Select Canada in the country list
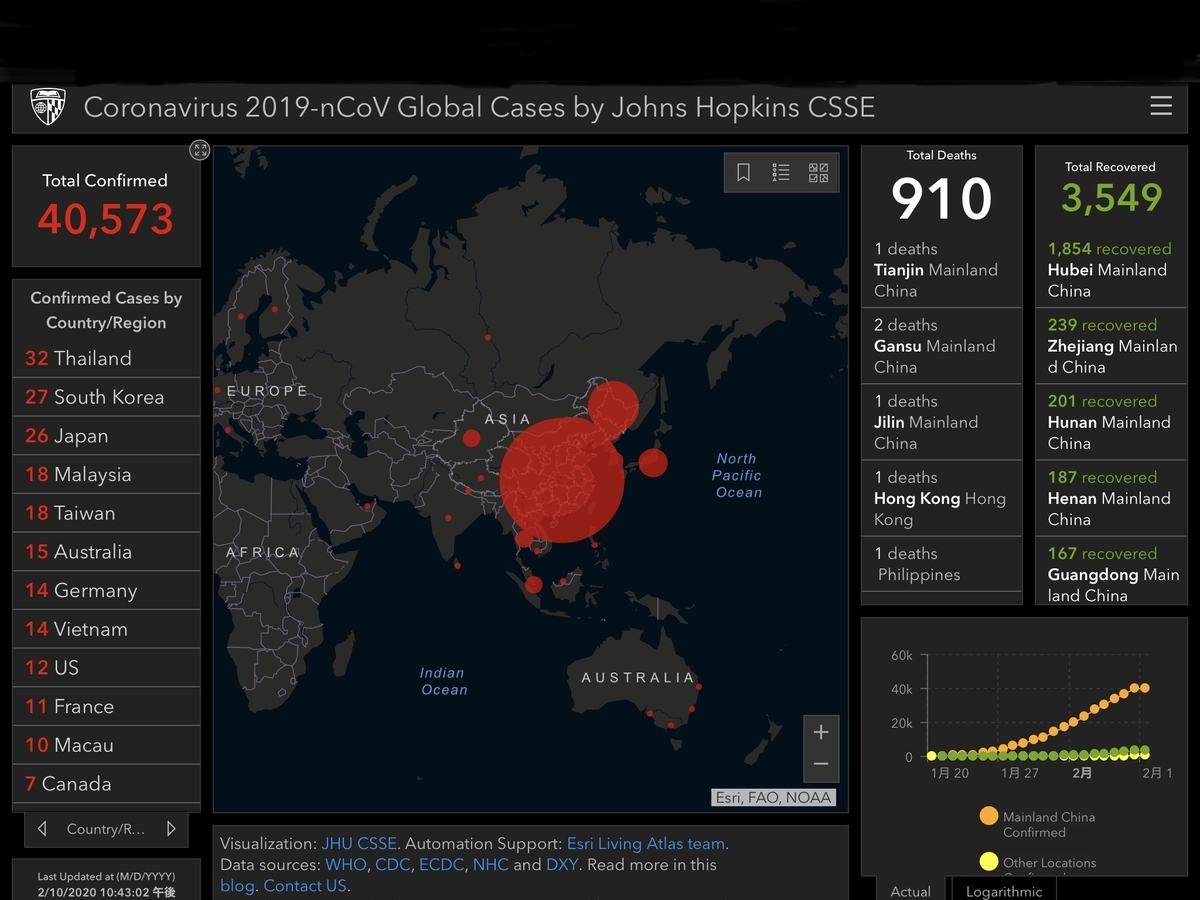1200x900 pixels. point(106,784)
